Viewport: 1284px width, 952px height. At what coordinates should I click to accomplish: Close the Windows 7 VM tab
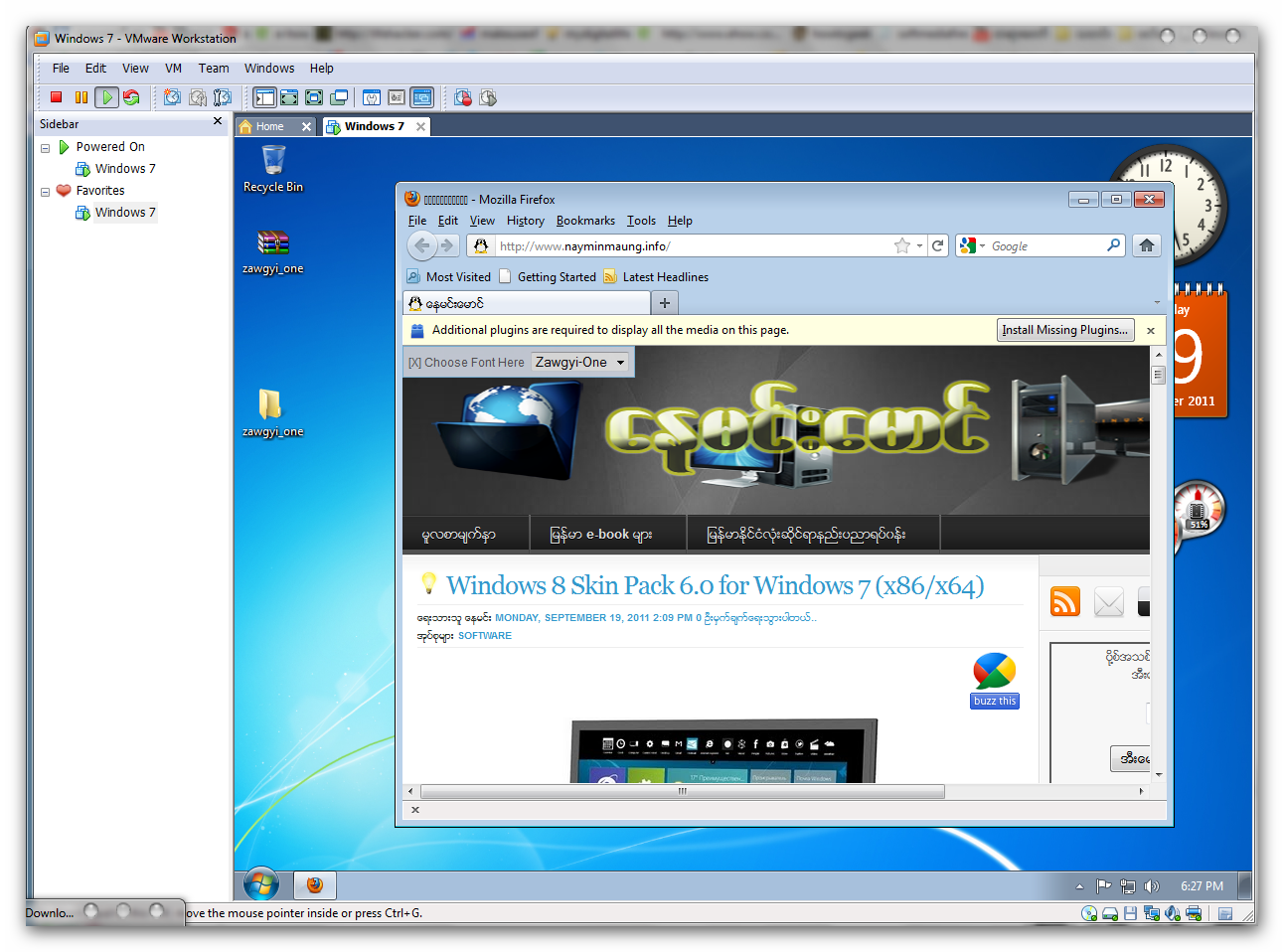420,126
